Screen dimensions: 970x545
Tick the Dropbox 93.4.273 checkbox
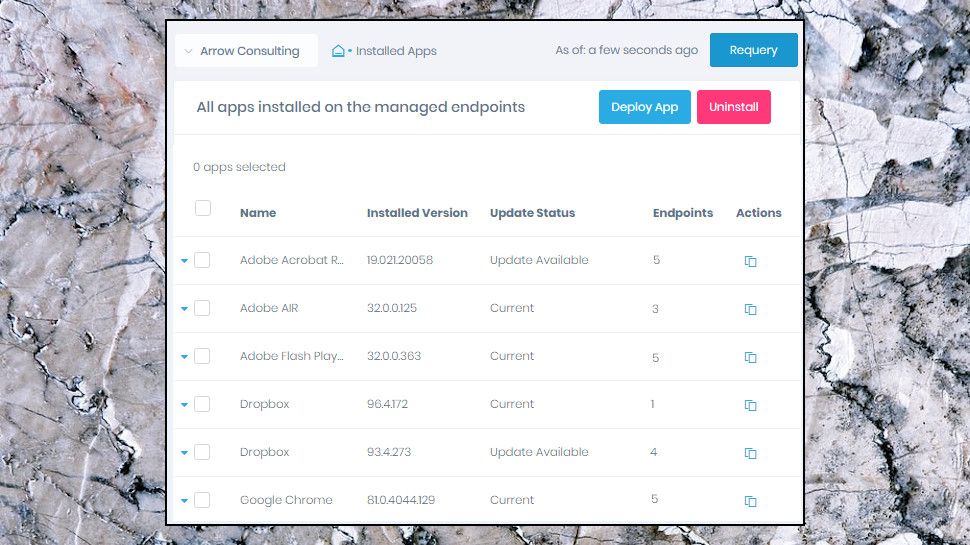tap(202, 452)
